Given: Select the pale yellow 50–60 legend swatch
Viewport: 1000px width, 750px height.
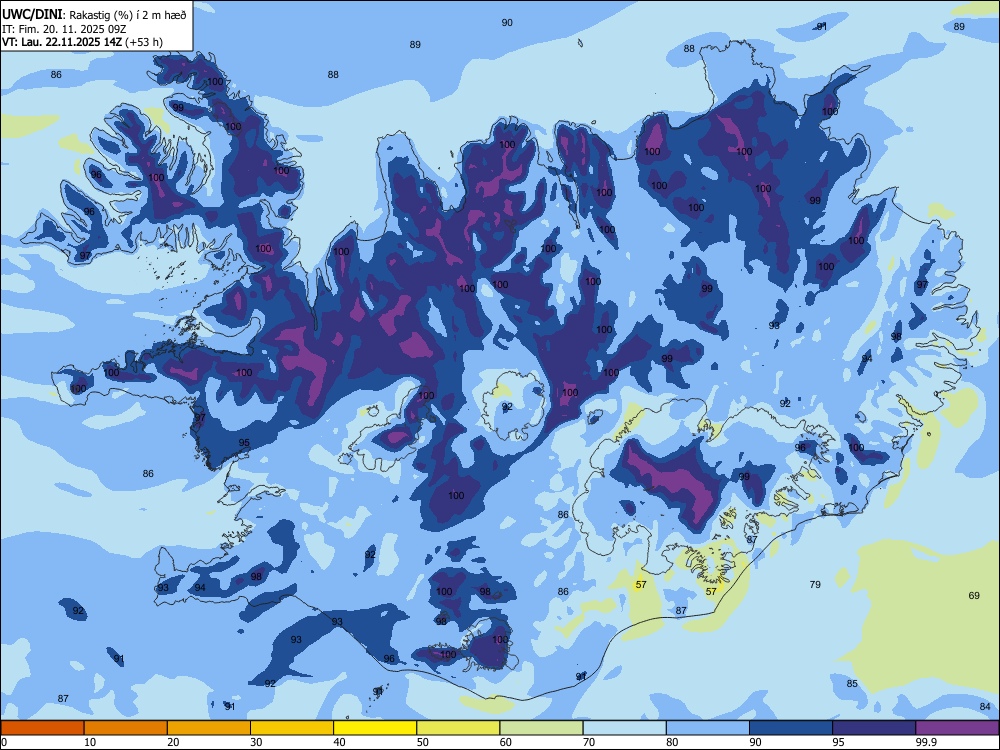Looking at the screenshot, I should coord(458,728).
